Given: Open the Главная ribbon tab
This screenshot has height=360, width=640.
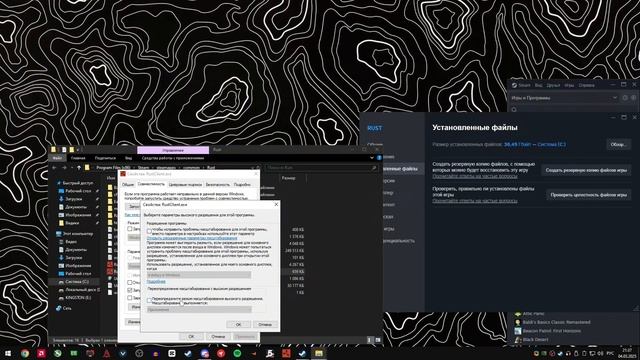Looking at the screenshot, I should [78, 158].
